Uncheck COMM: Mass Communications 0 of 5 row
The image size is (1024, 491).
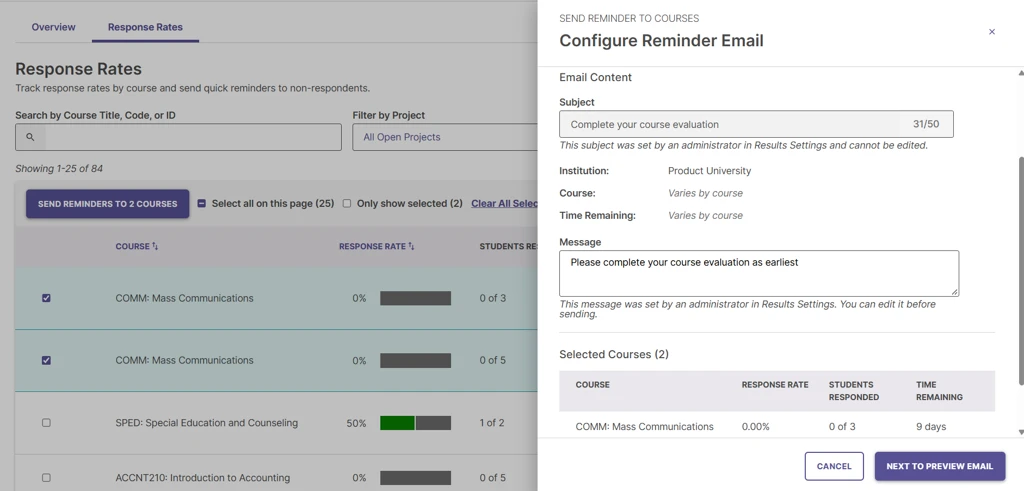tap(46, 360)
